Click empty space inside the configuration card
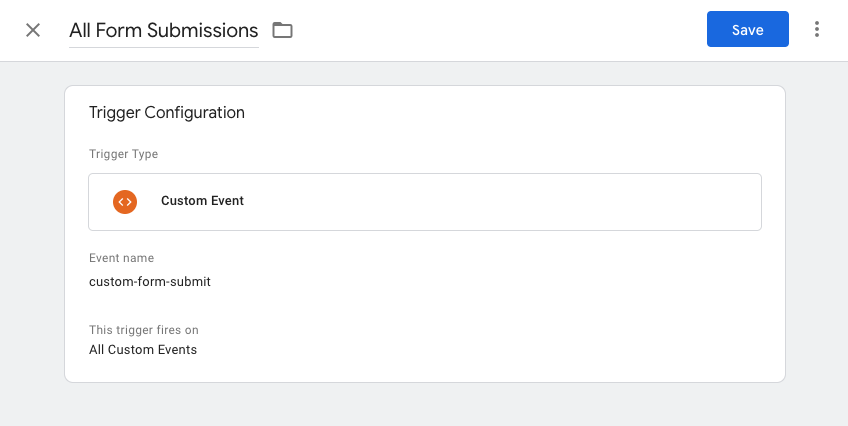The height and width of the screenshot is (426, 848). (487, 303)
